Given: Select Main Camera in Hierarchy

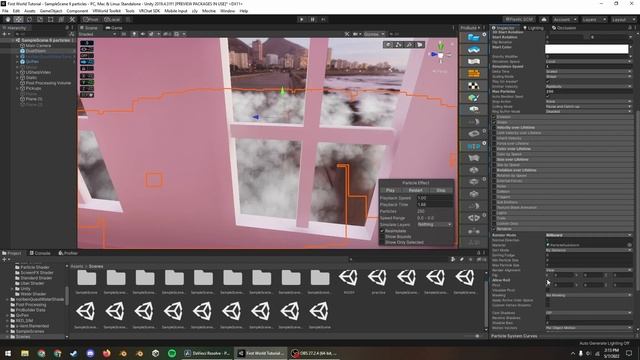Looking at the screenshot, I should (x=38, y=46).
